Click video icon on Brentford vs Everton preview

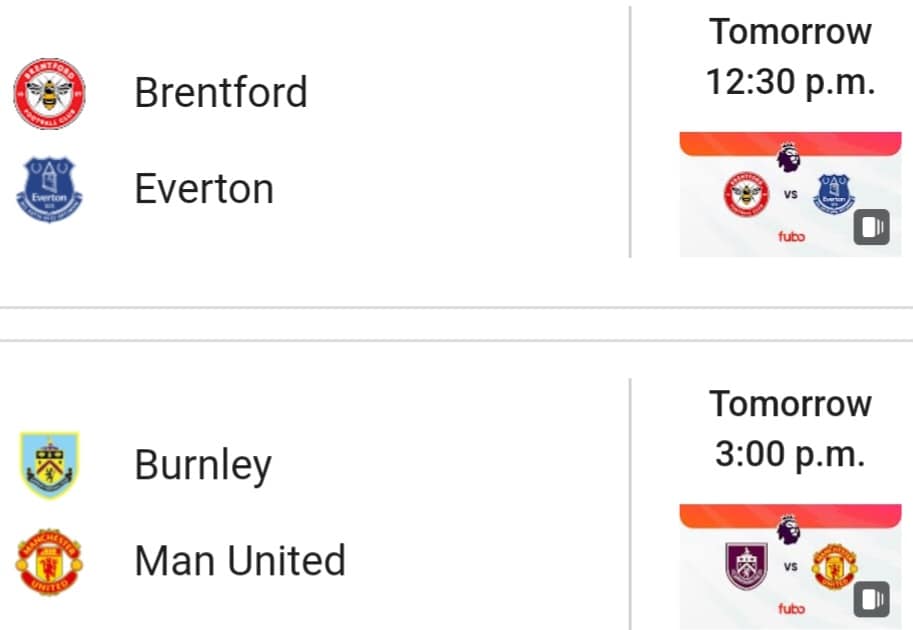[x=872, y=226]
